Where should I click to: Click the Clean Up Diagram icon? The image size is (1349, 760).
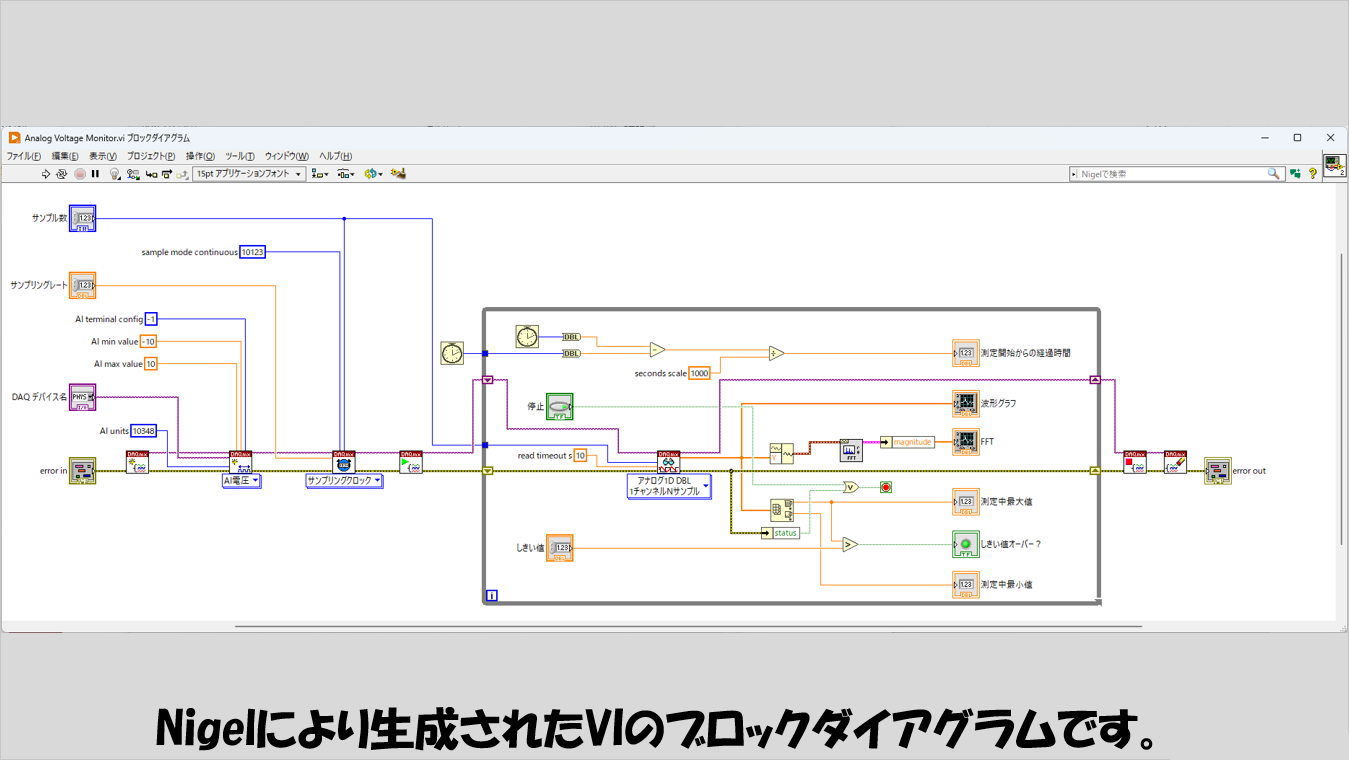pyautogui.click(x=398, y=174)
